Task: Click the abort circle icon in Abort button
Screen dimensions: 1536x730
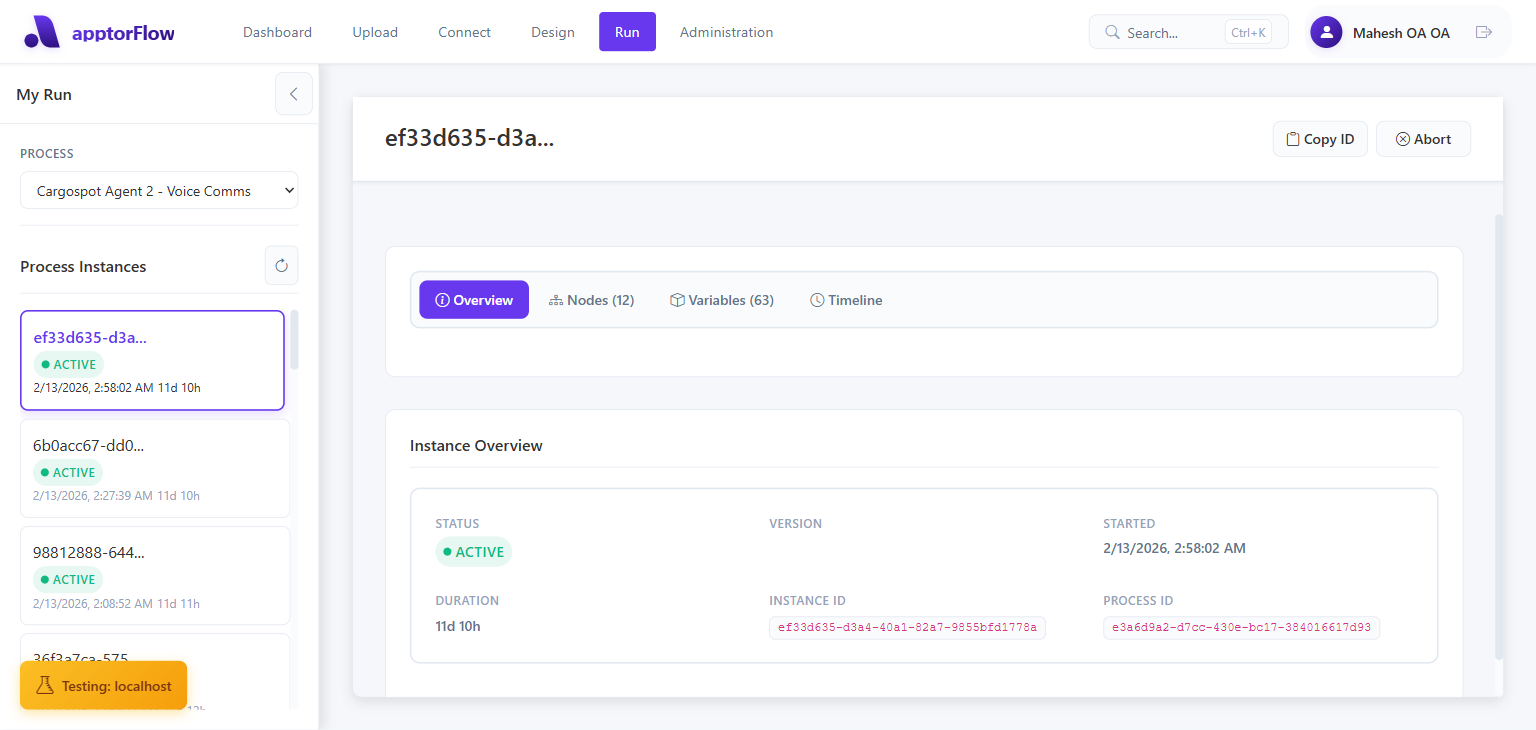Action: [1402, 138]
